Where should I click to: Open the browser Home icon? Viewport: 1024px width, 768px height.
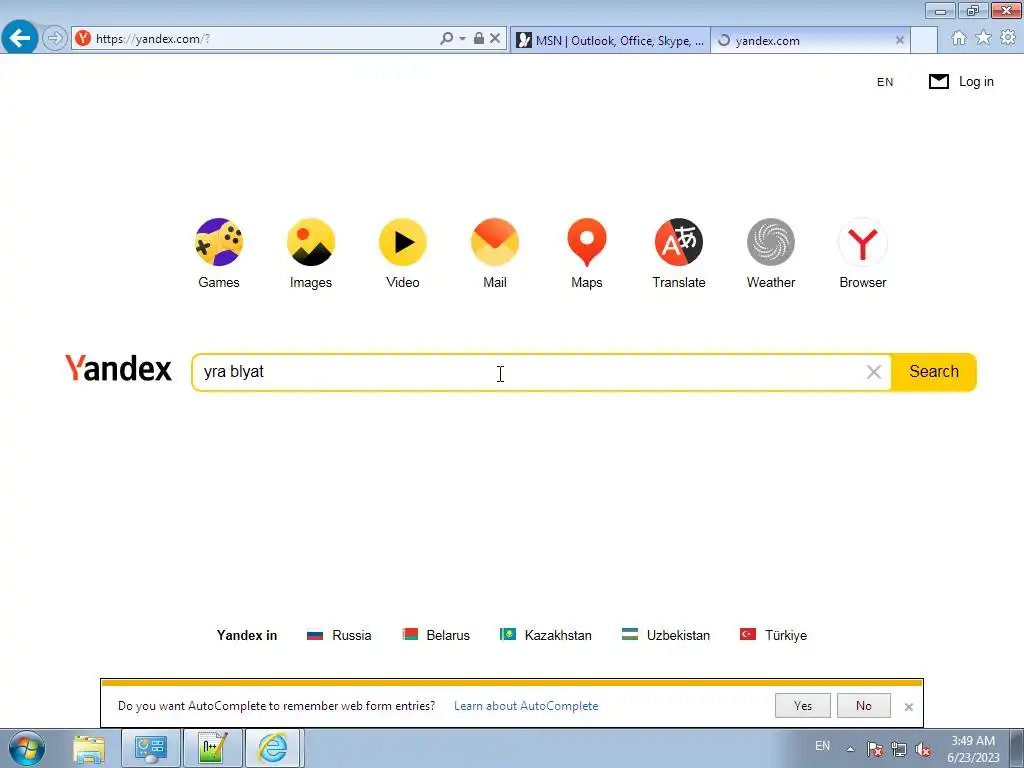tap(958, 38)
